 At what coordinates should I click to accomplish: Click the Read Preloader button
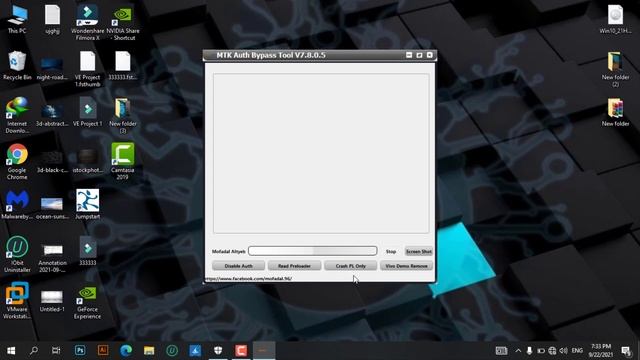(x=294, y=266)
